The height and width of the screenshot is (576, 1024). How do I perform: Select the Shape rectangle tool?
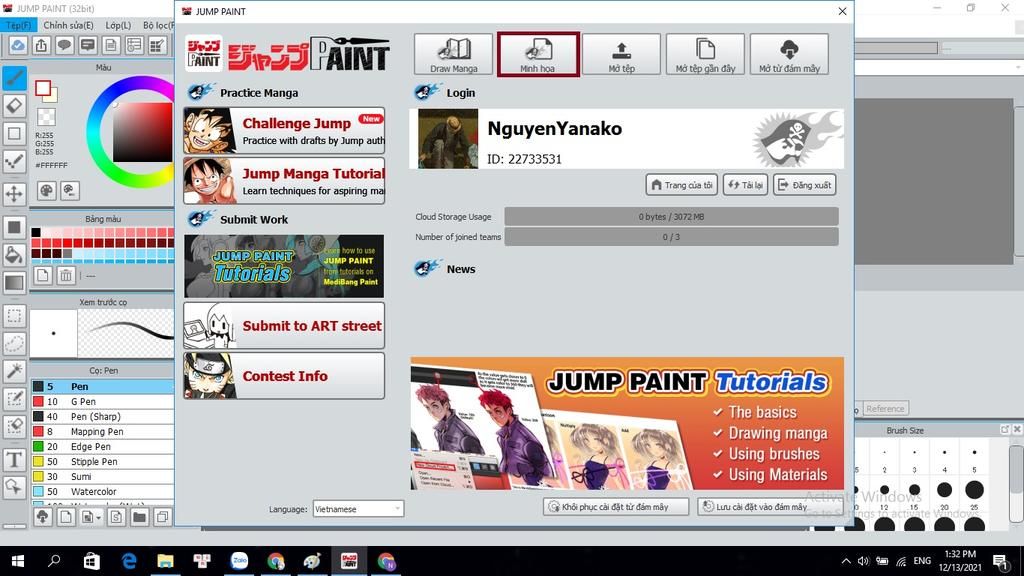(x=14, y=134)
